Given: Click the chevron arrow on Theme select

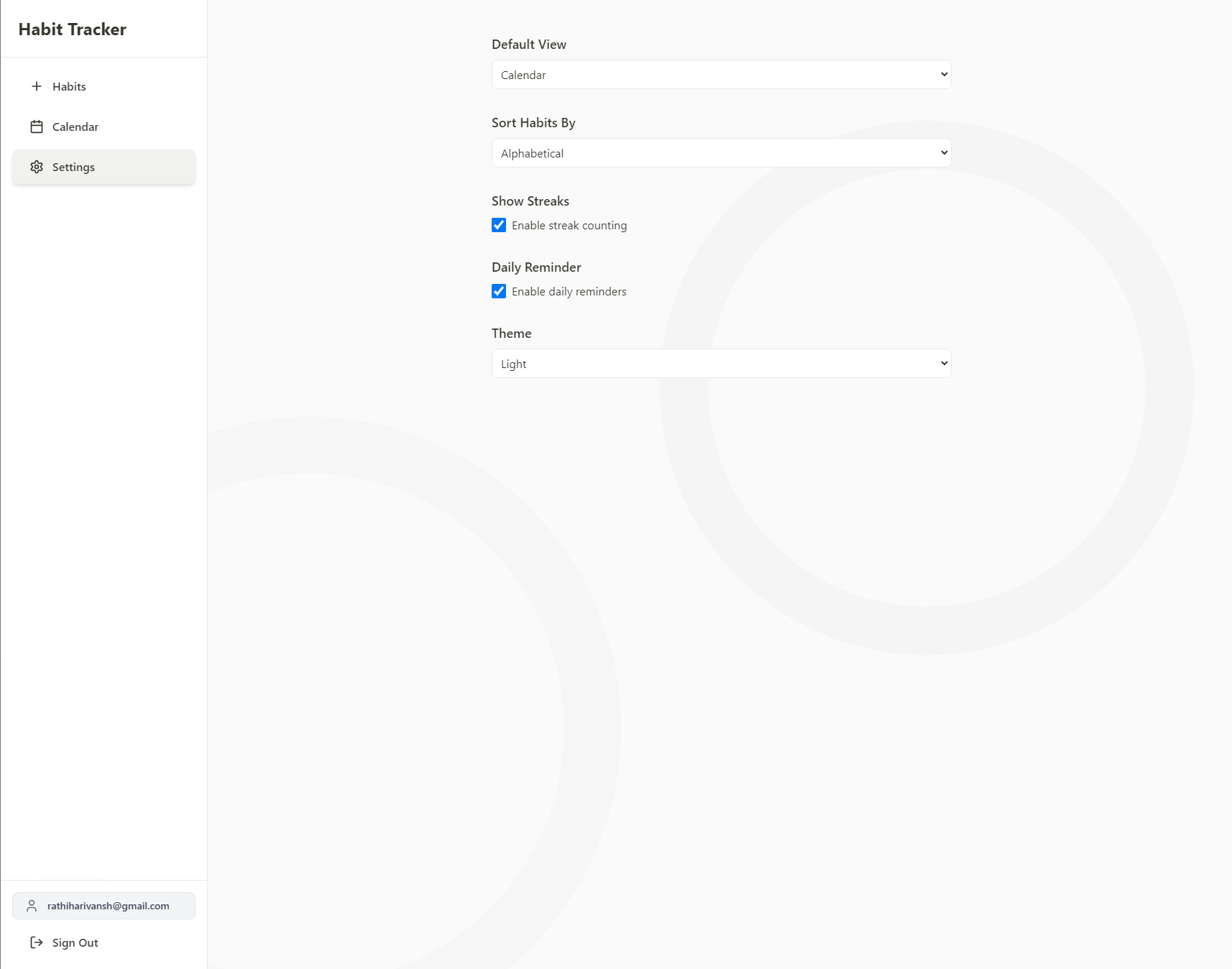Looking at the screenshot, I should [x=944, y=364].
